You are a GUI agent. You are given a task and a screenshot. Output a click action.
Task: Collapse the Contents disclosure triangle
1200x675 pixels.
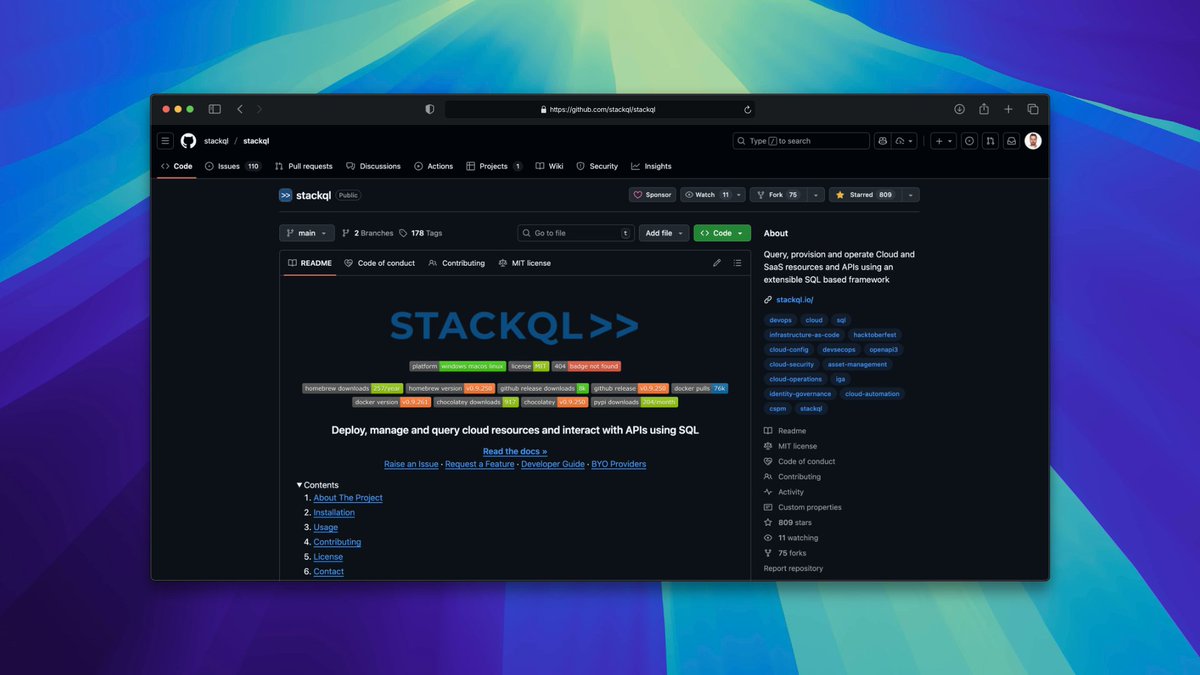coord(299,485)
